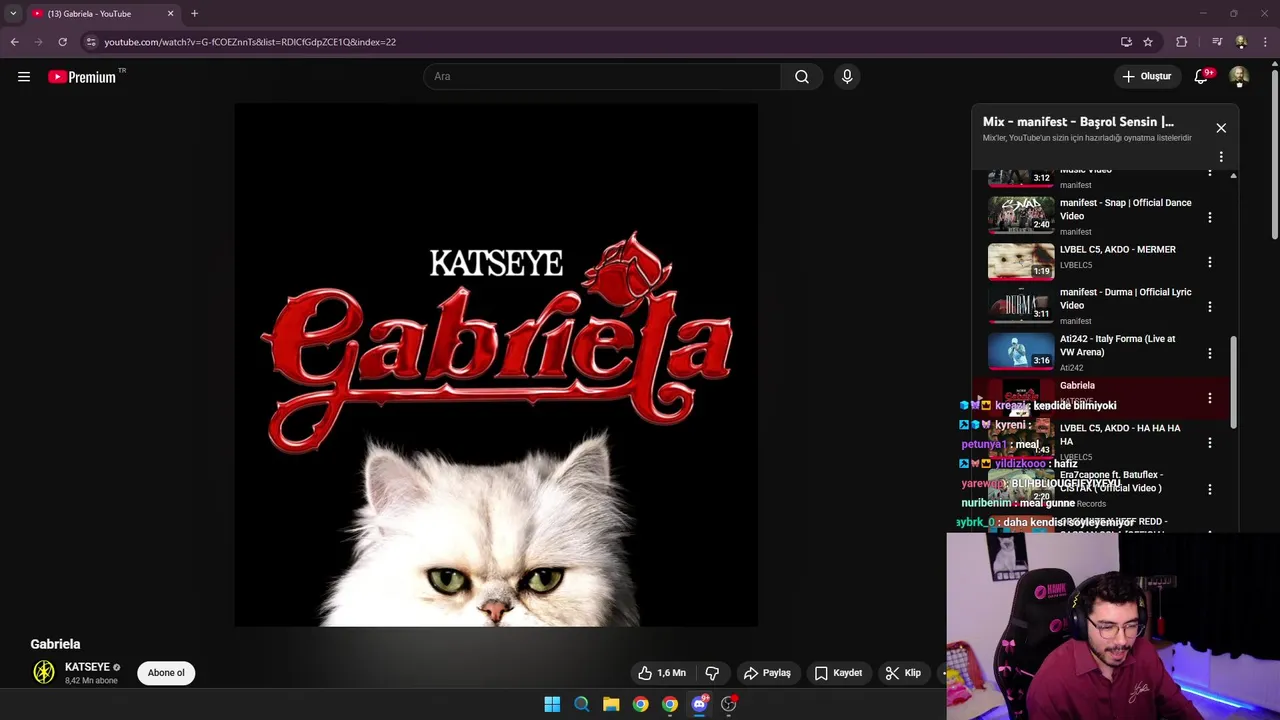The image size is (1280, 720).
Task: Open KATSEYE channel name link
Action: click(87, 667)
